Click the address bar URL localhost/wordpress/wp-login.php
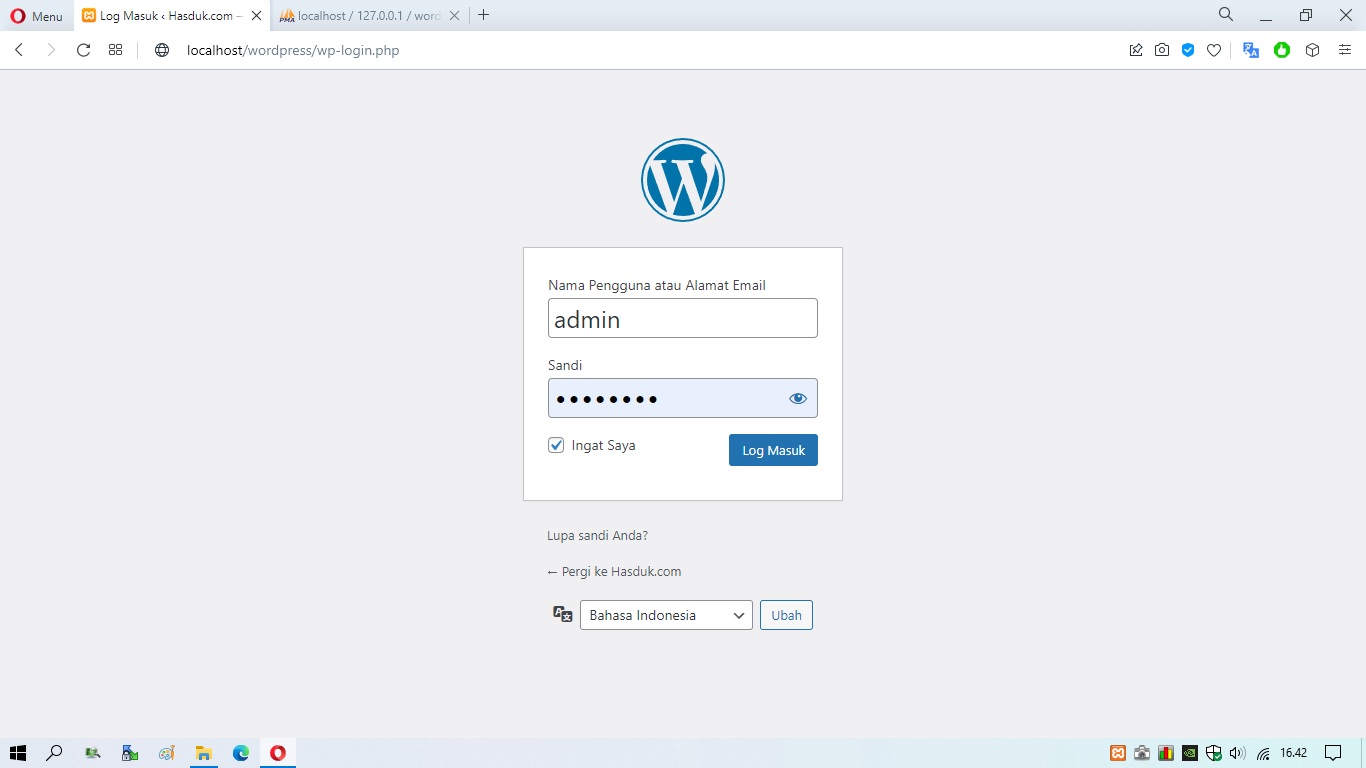The height and width of the screenshot is (768, 1366). pyautogui.click(x=293, y=50)
